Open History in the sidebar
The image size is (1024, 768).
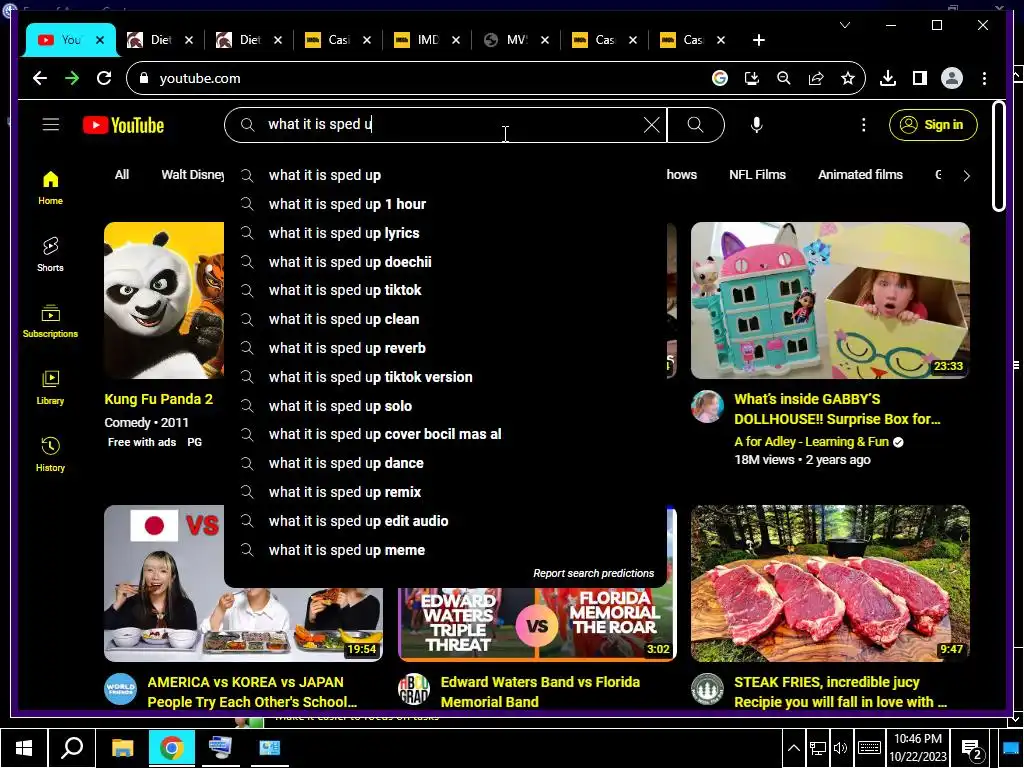point(50,455)
